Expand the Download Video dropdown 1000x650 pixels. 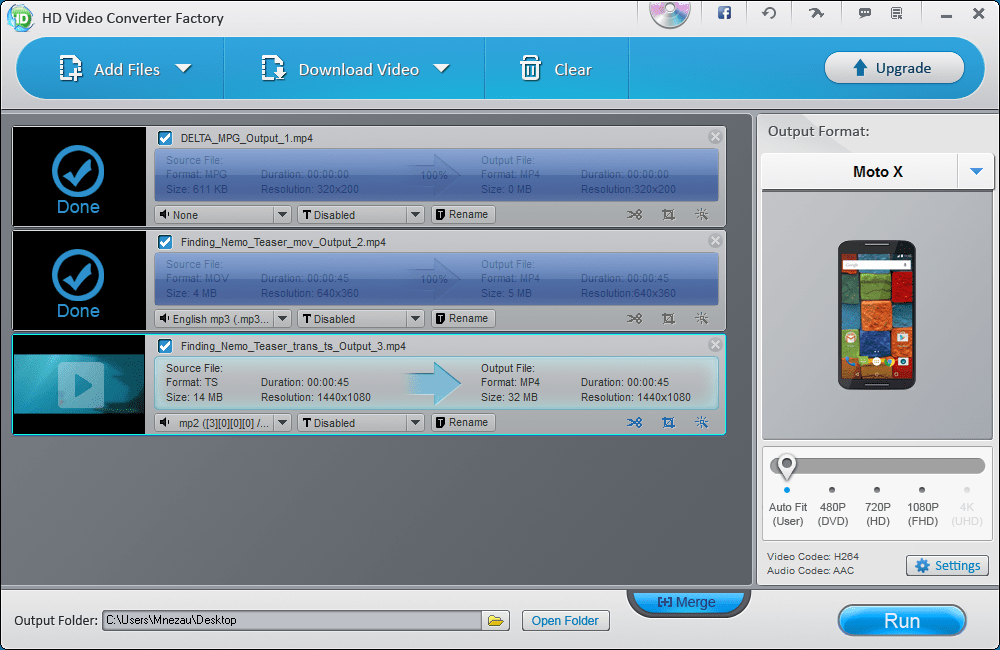(441, 69)
